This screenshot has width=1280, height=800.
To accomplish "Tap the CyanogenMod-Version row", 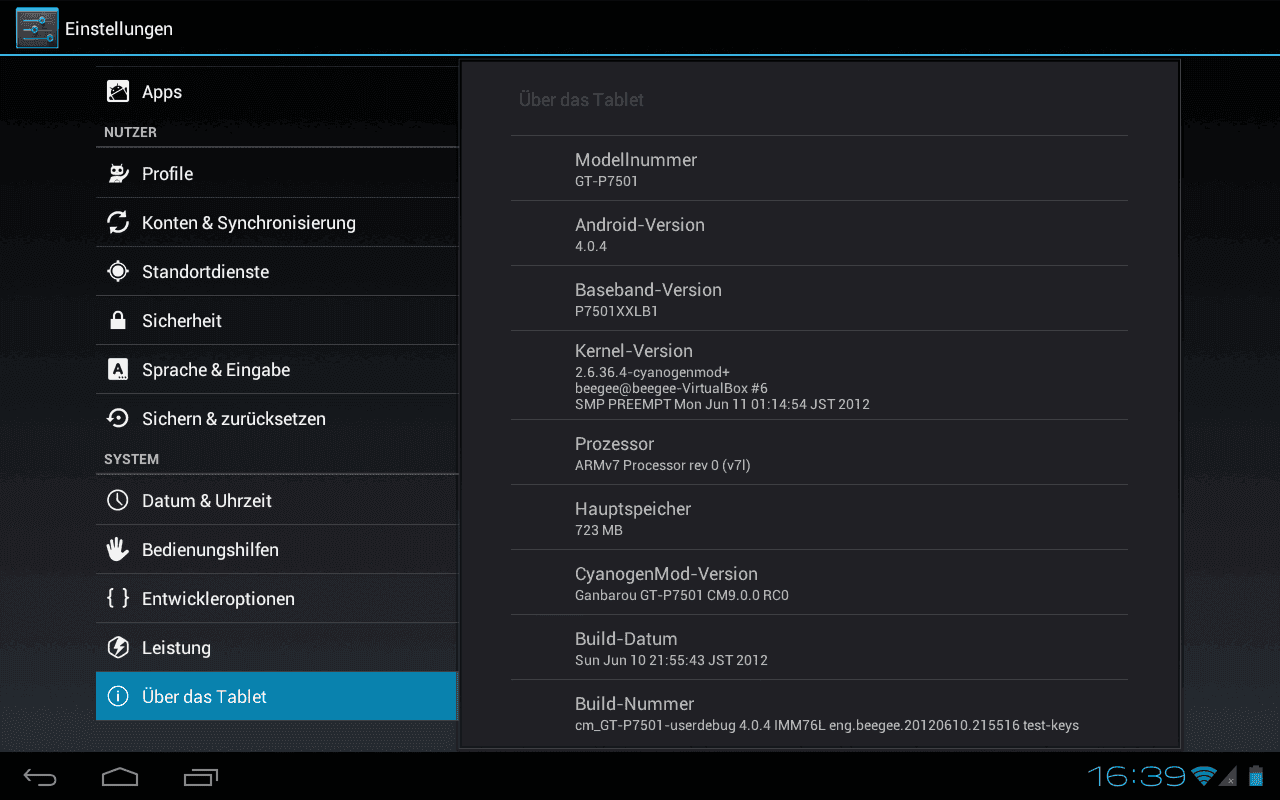I will (819, 583).
